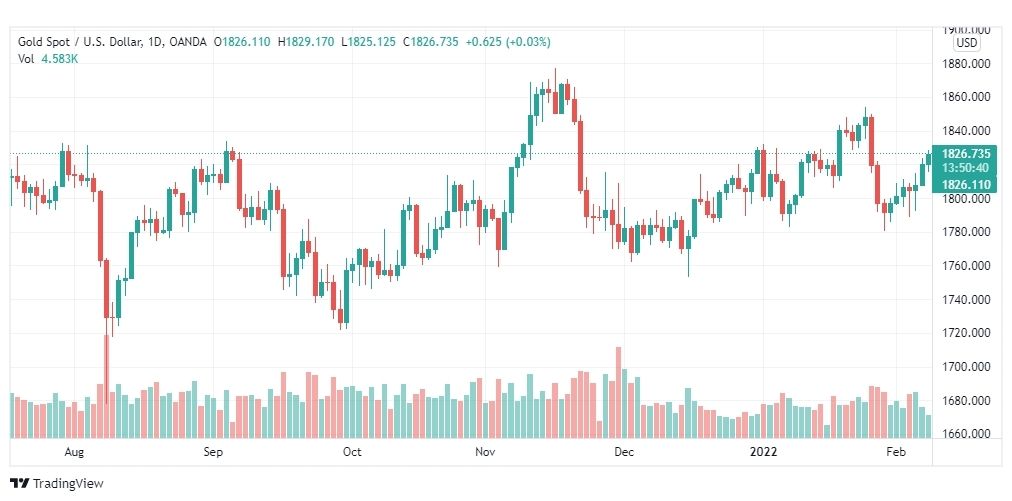Click the tallest volume bar near December

pyautogui.click(x=618, y=393)
